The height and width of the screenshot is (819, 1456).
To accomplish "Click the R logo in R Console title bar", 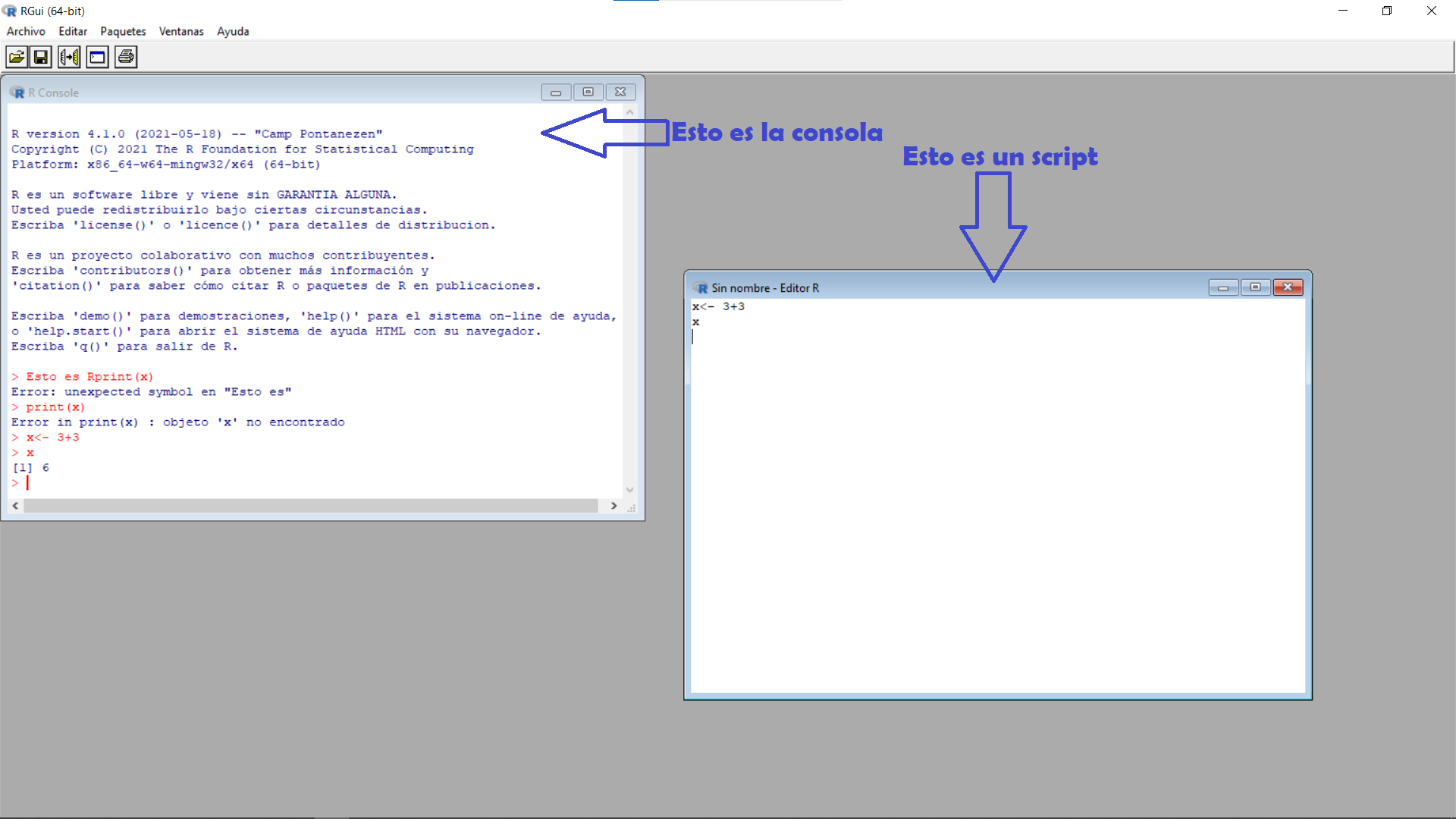I will 17,93.
